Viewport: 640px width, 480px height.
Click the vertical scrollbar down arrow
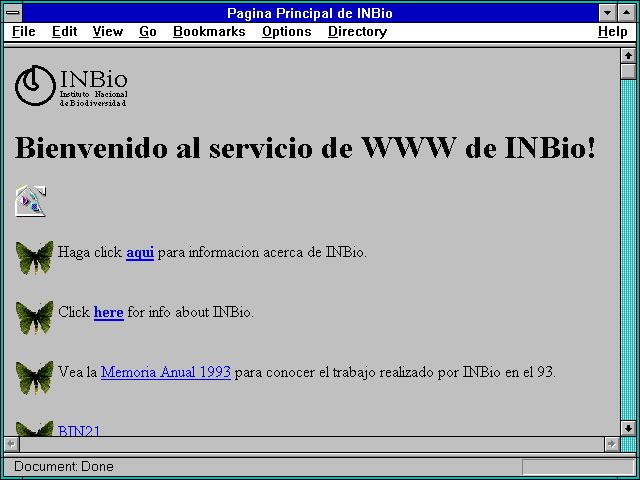628,428
